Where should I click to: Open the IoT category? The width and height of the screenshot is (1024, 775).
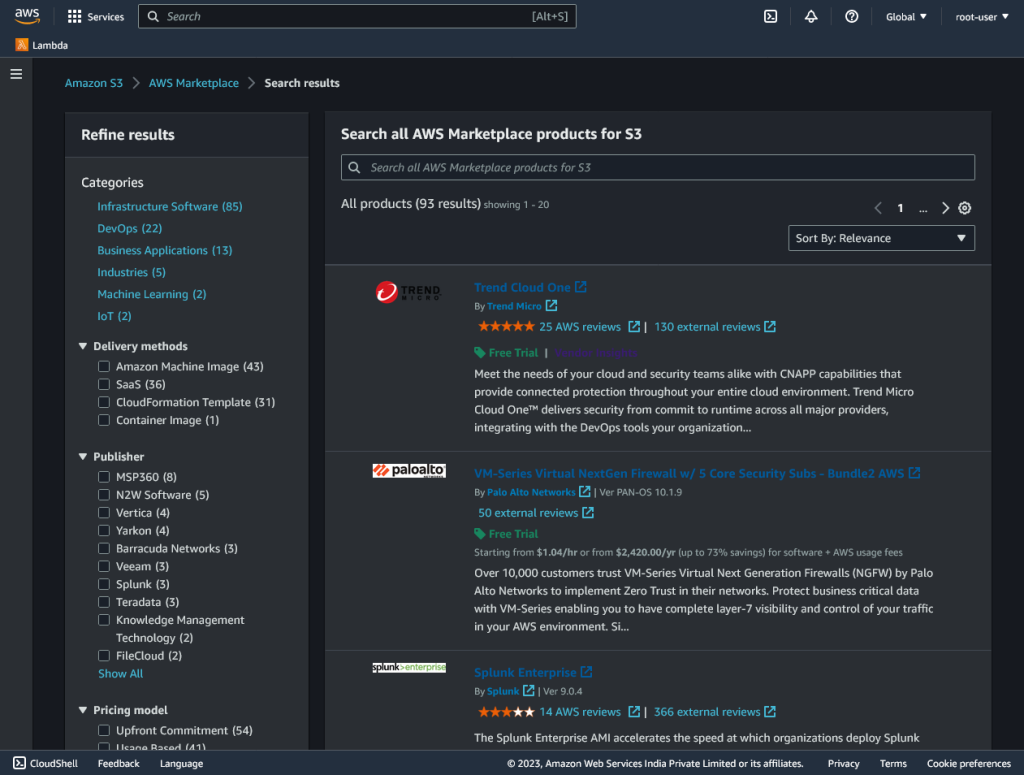[x=114, y=316]
